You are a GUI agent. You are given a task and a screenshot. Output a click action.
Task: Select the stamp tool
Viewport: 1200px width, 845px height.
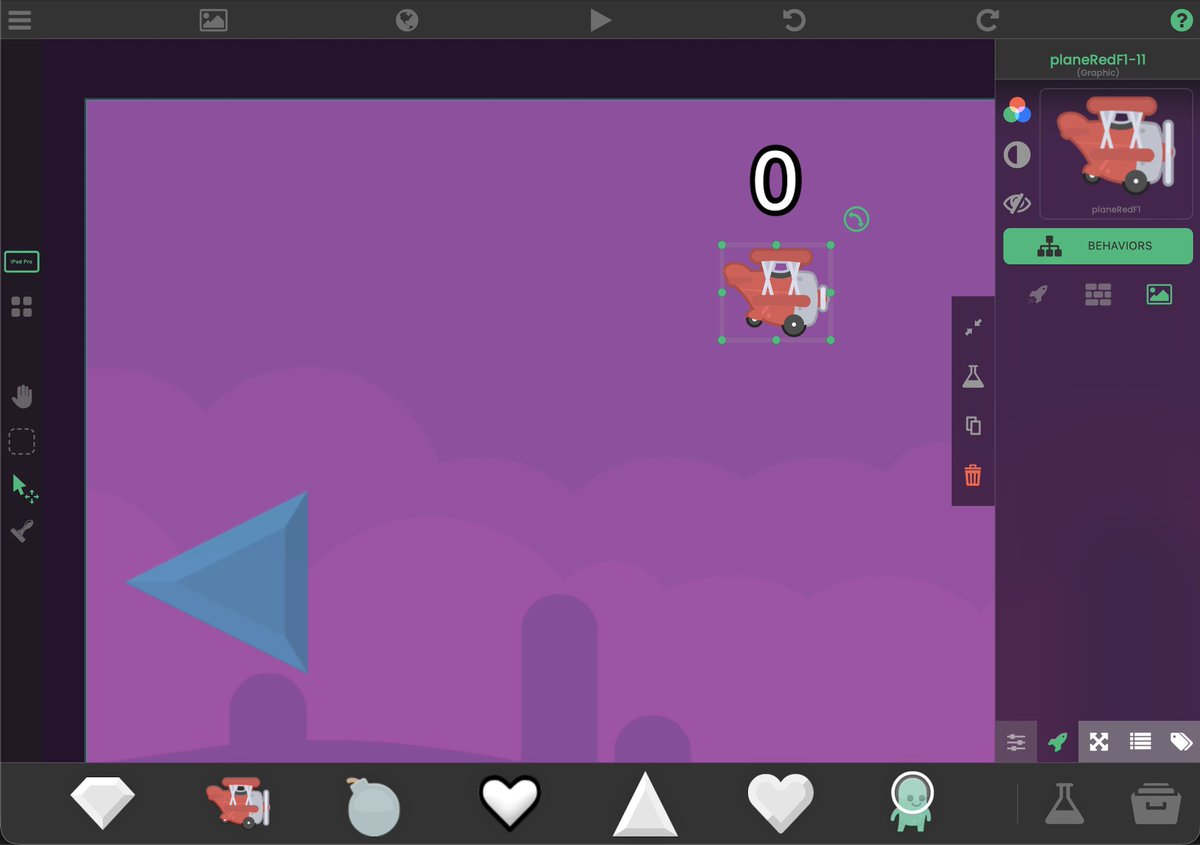[x=22, y=531]
